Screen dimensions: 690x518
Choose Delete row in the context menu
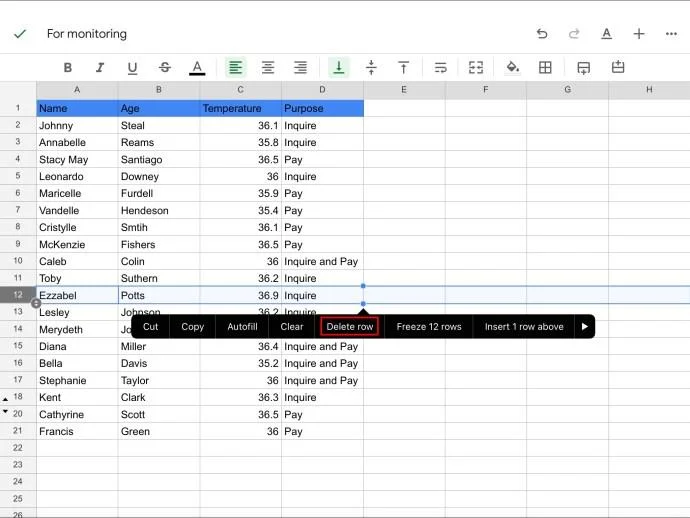pos(350,327)
